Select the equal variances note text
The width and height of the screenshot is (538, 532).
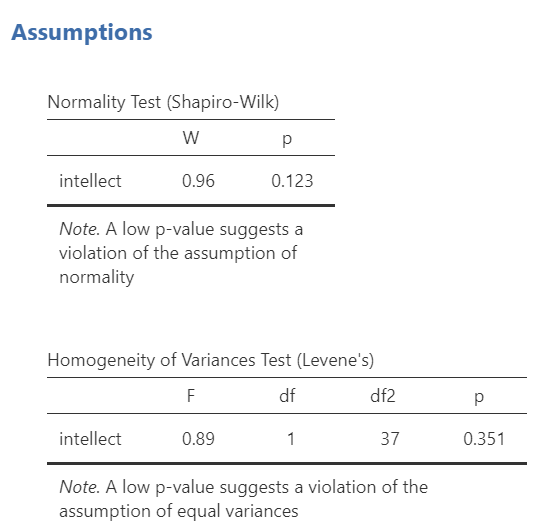244,499
